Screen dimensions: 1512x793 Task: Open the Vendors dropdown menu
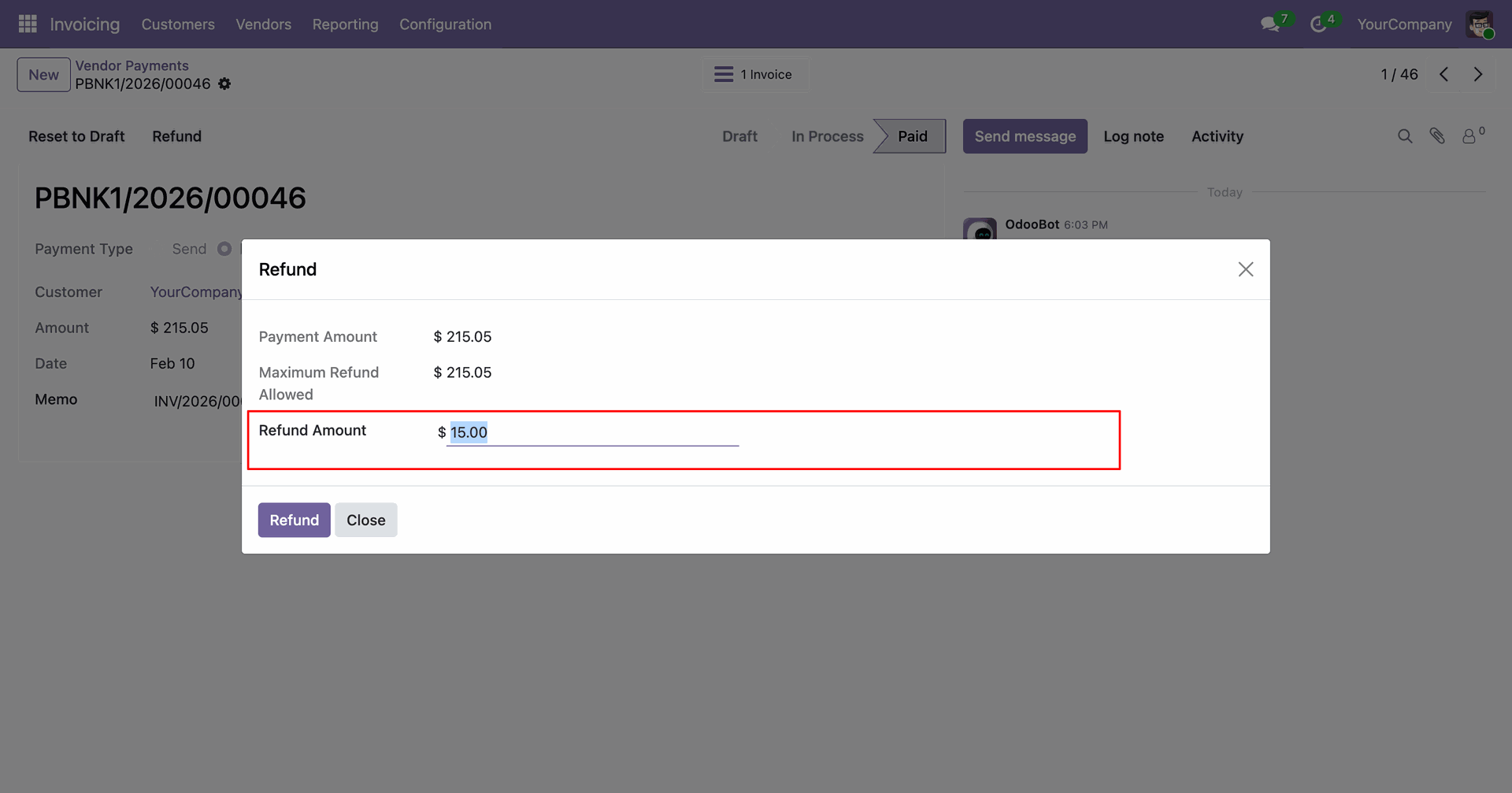click(263, 24)
